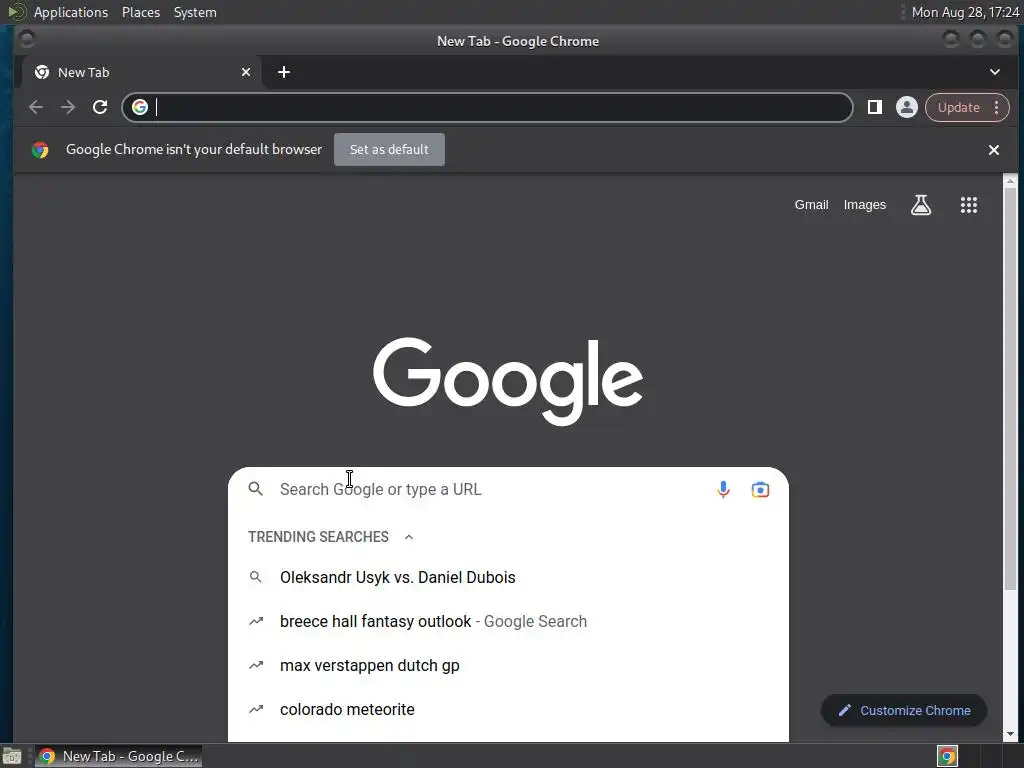Open the System menu

(x=195, y=12)
